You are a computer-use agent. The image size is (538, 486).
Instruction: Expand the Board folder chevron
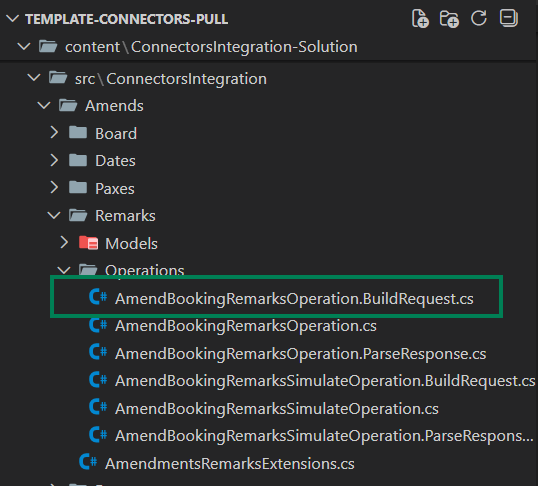[54, 132]
